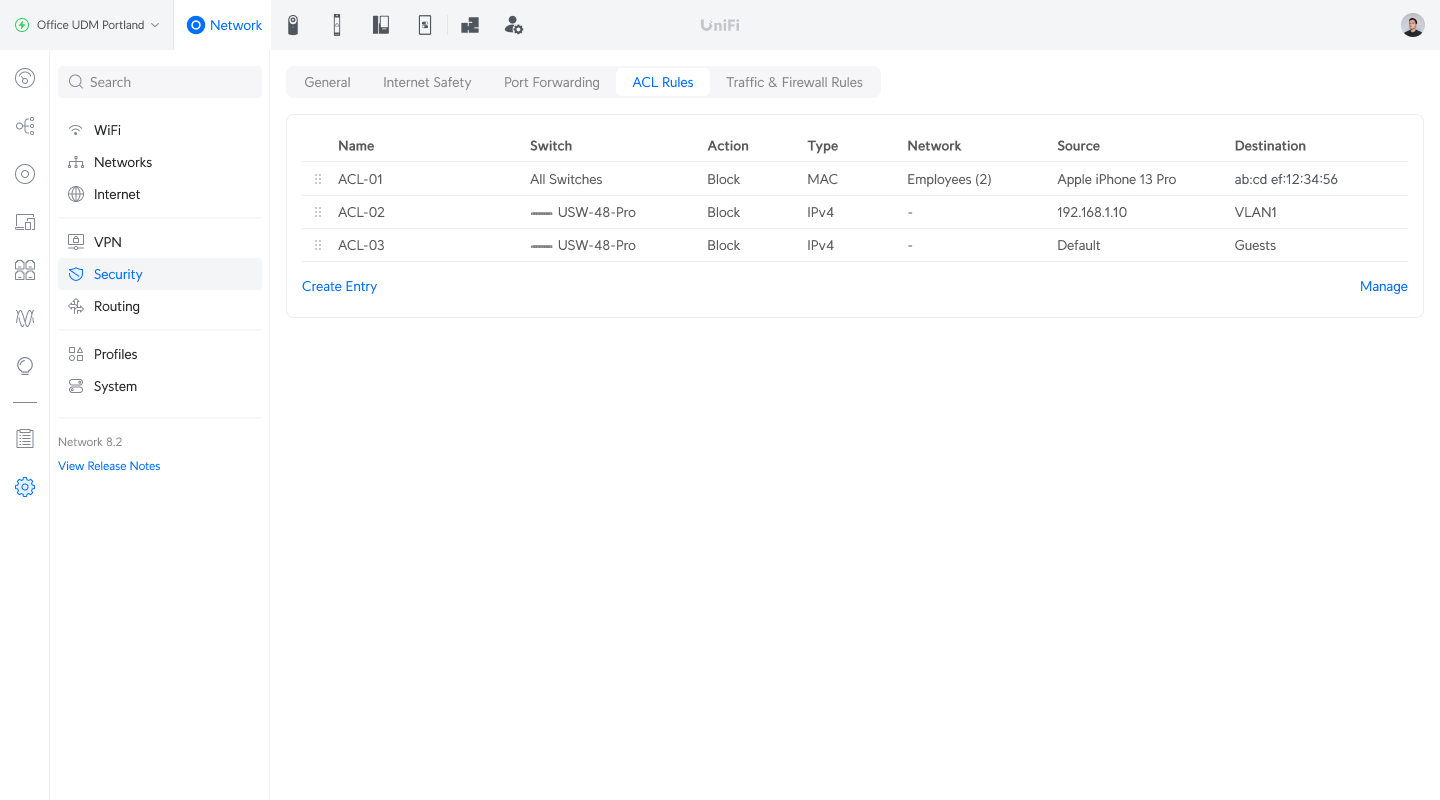Click the user admin gear icon

click(x=513, y=25)
